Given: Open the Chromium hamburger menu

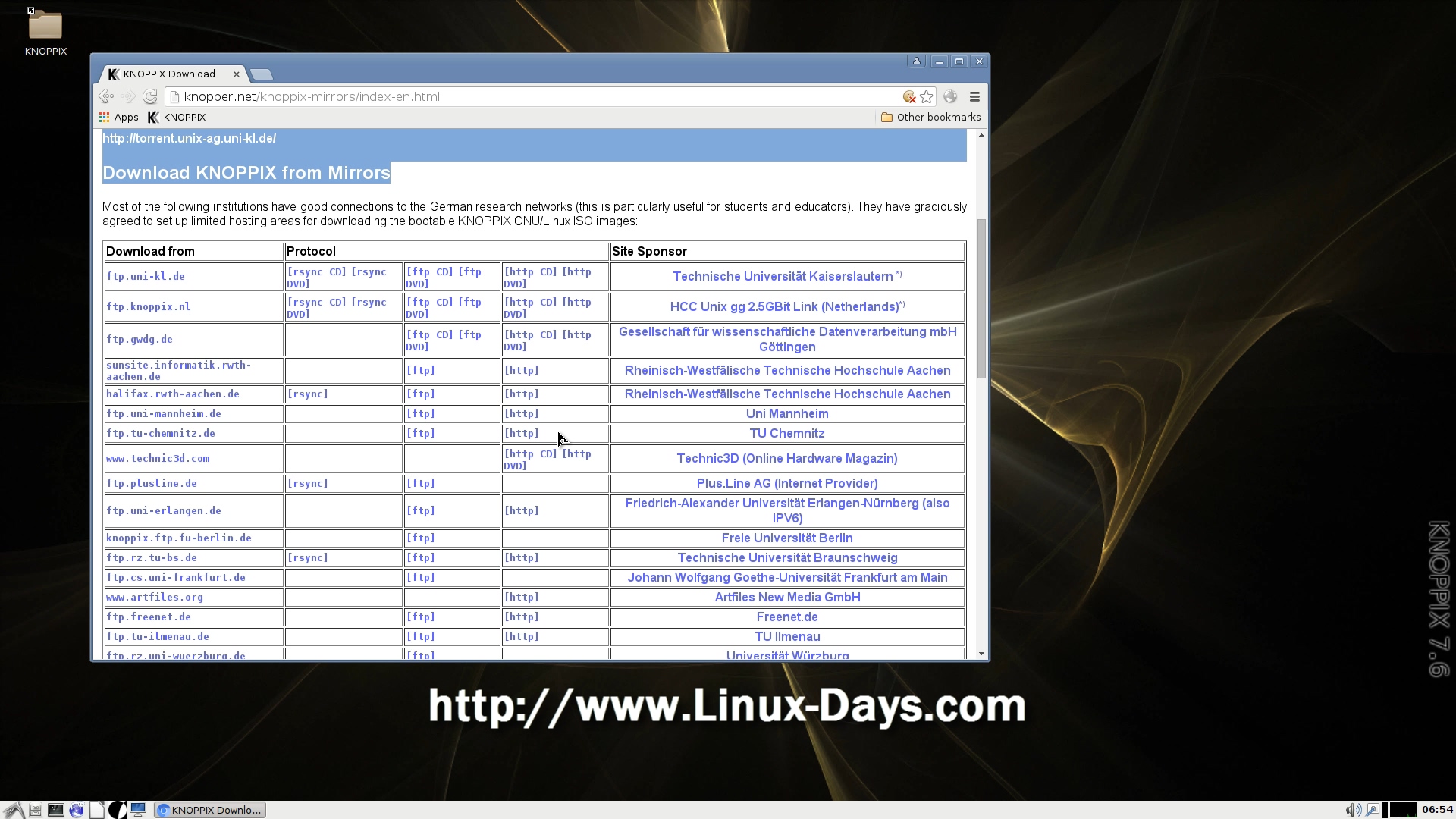Looking at the screenshot, I should [975, 96].
